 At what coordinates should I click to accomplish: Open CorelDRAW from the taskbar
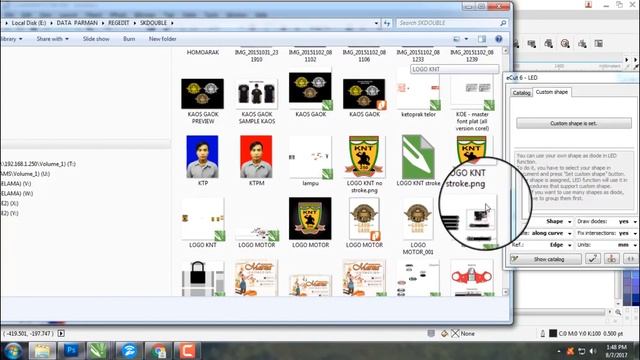point(97,350)
